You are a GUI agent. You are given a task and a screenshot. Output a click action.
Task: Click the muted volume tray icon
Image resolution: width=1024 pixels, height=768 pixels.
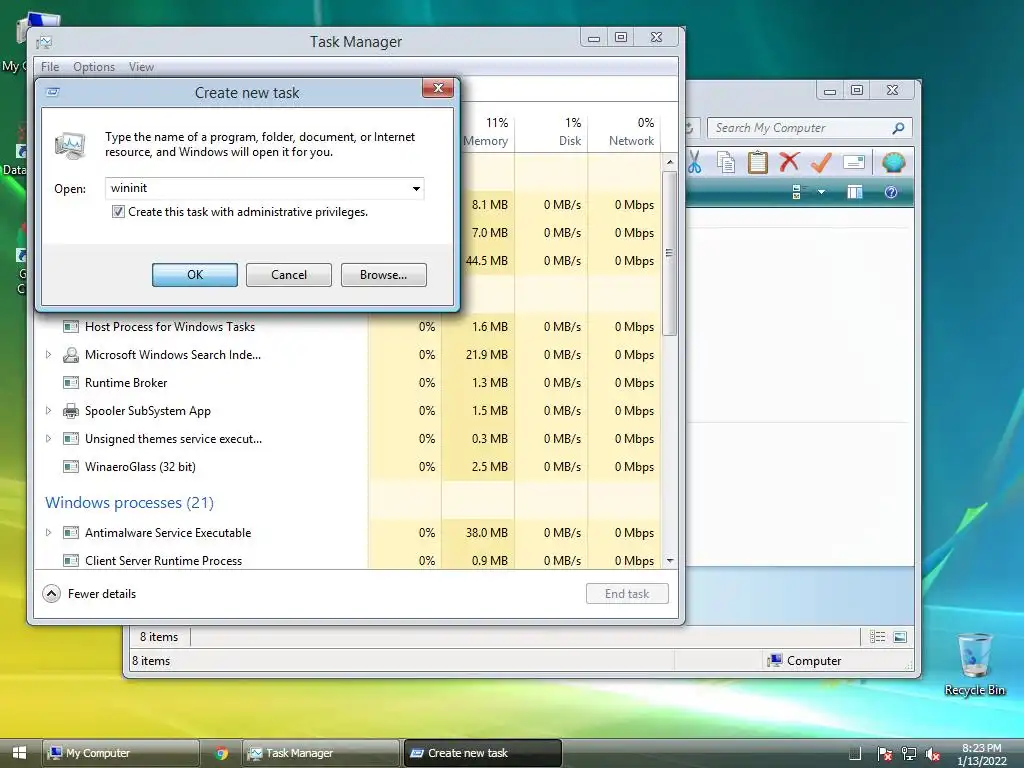pos(933,754)
